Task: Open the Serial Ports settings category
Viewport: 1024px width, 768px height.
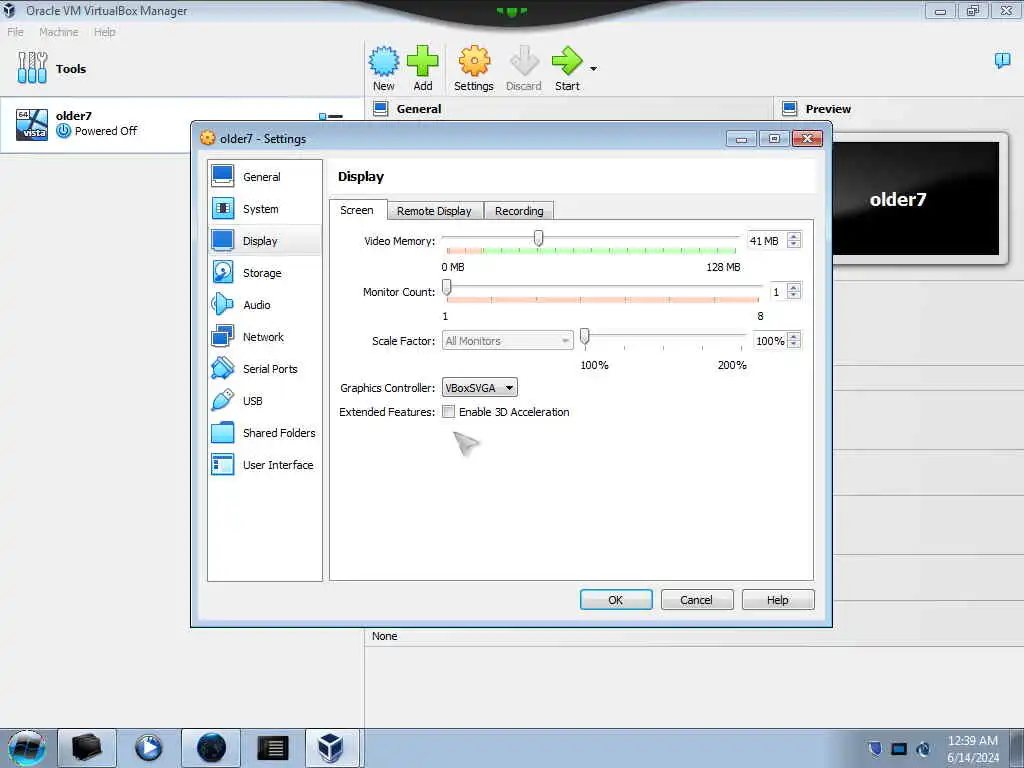Action: tap(264, 368)
